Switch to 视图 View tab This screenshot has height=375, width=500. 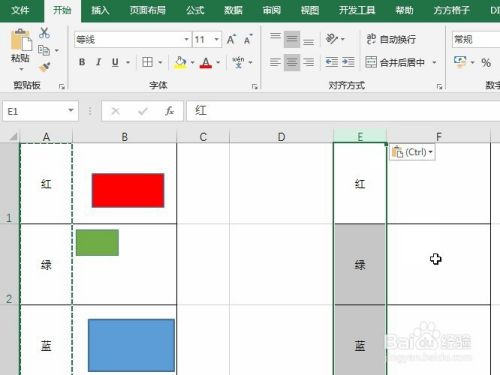(x=310, y=10)
